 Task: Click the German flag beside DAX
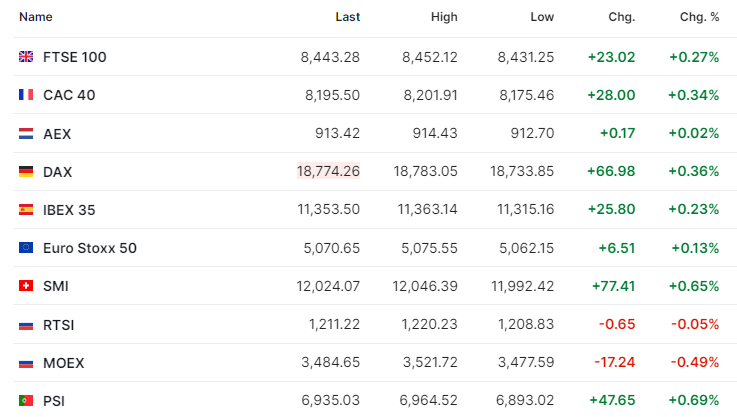click(26, 172)
